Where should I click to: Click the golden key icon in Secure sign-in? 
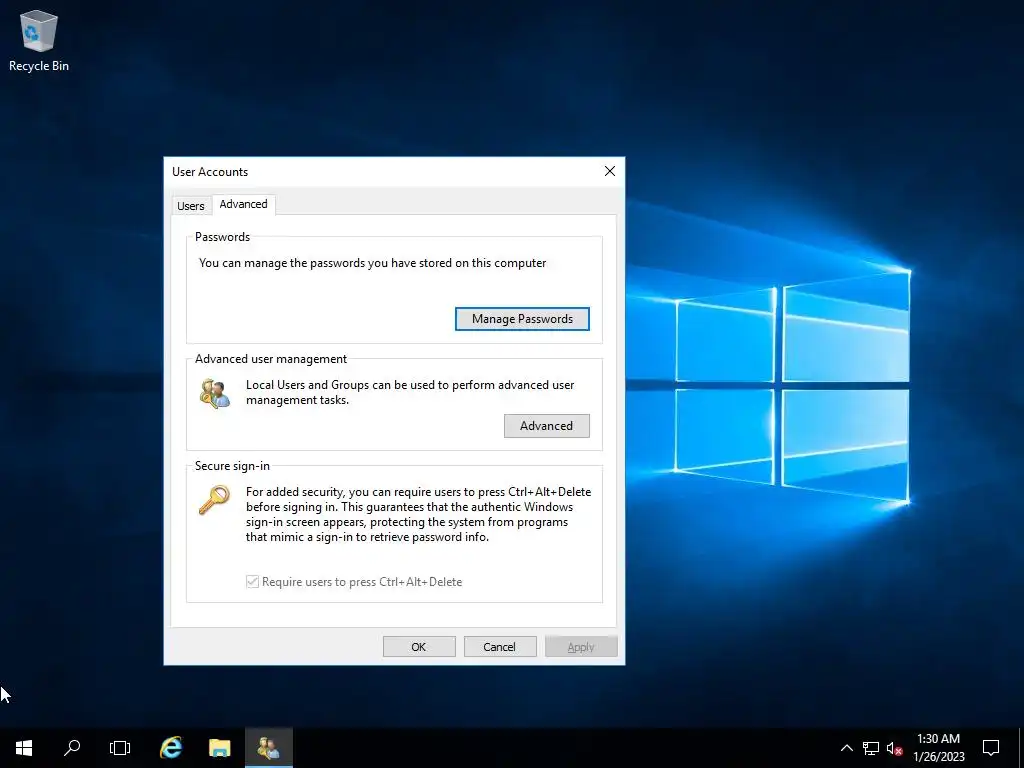(x=214, y=500)
